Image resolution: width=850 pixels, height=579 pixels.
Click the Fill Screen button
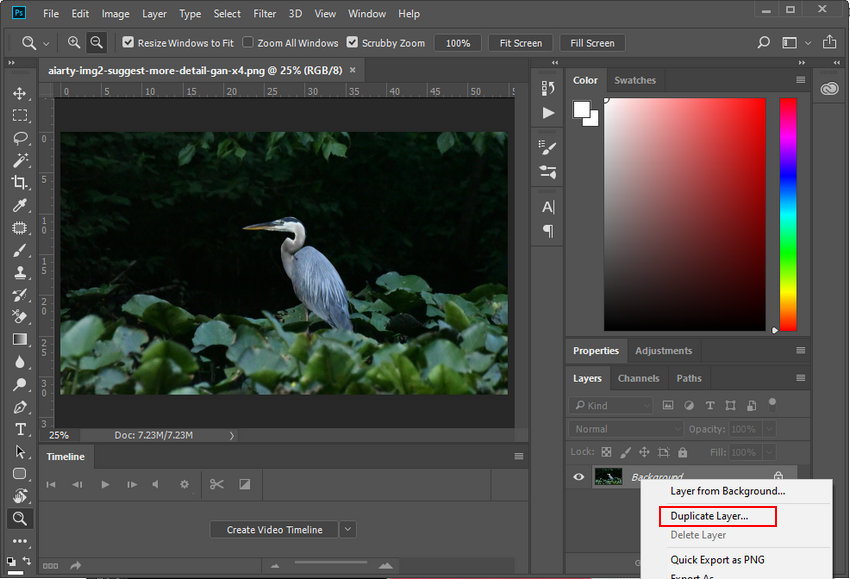click(592, 43)
